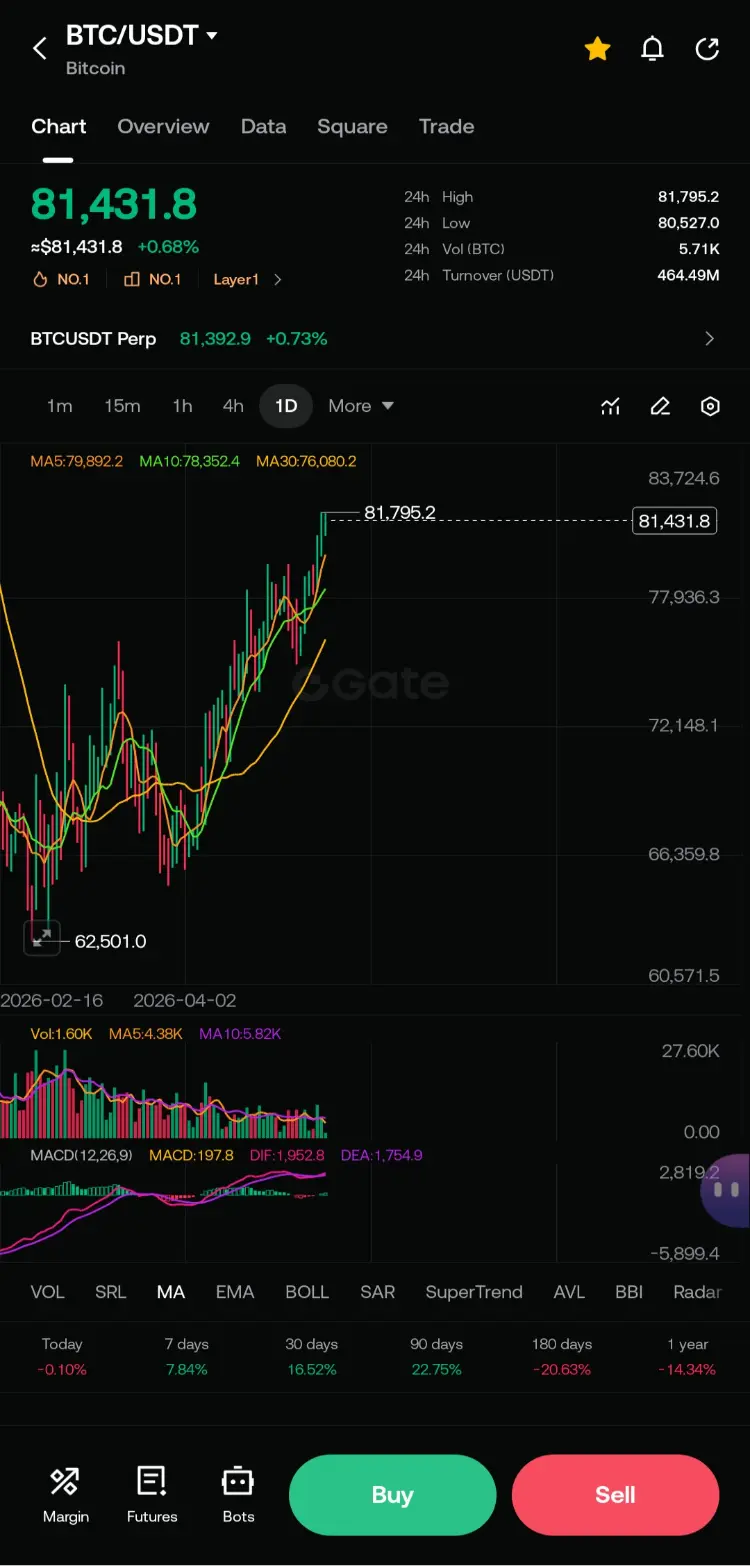Image resolution: width=750 pixels, height=1566 pixels.
Task: Open Margin trading icon
Action: click(x=66, y=1494)
